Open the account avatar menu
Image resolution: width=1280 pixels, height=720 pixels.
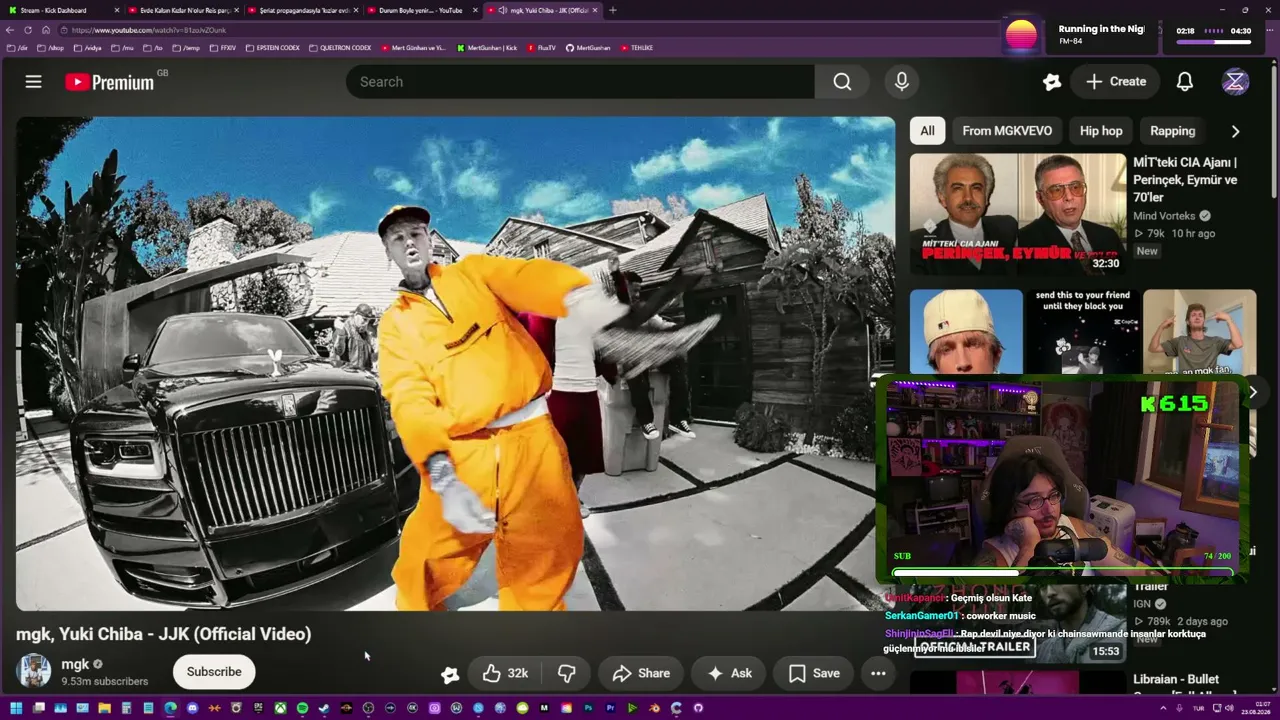point(1235,82)
